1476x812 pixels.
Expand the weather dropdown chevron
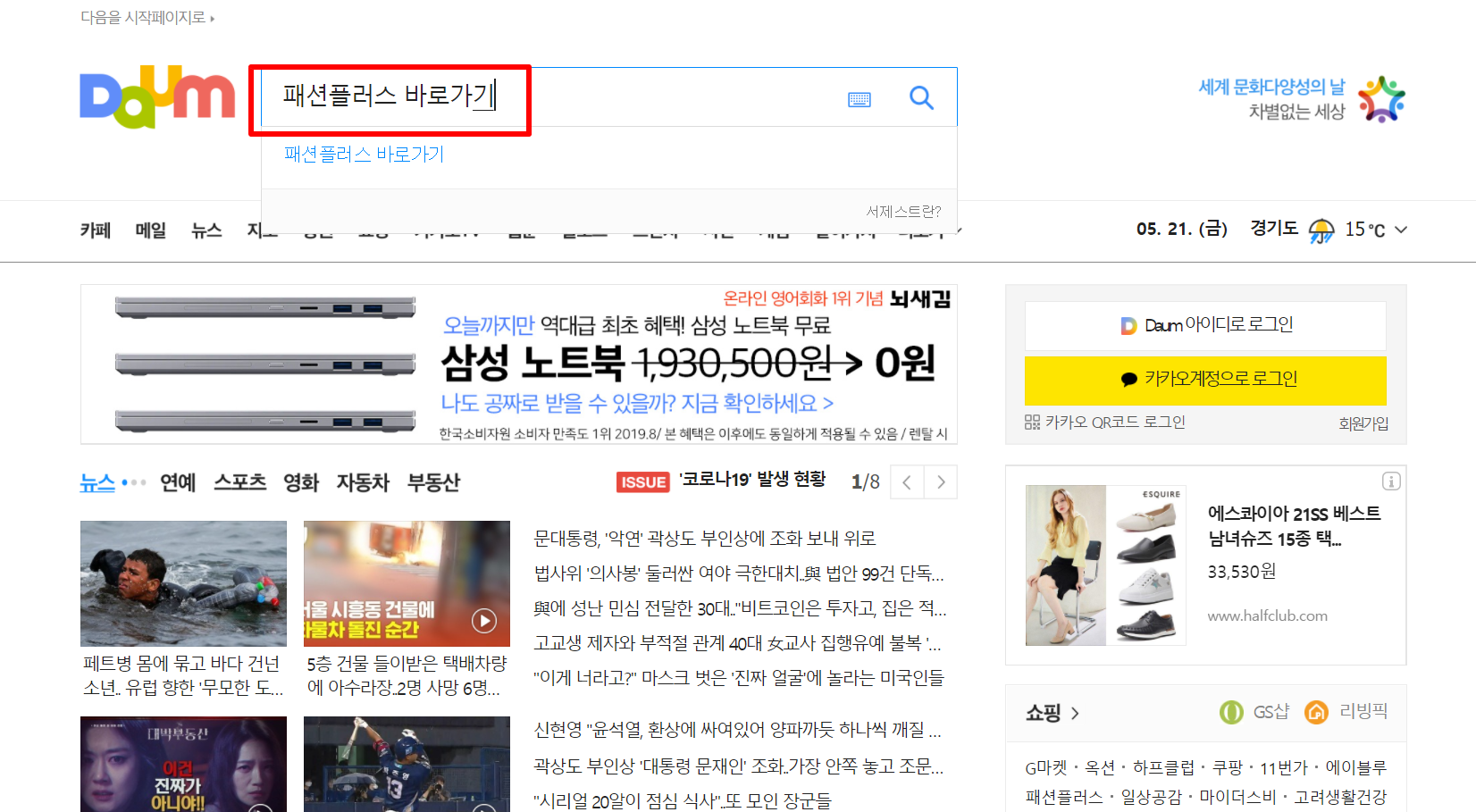[1401, 230]
